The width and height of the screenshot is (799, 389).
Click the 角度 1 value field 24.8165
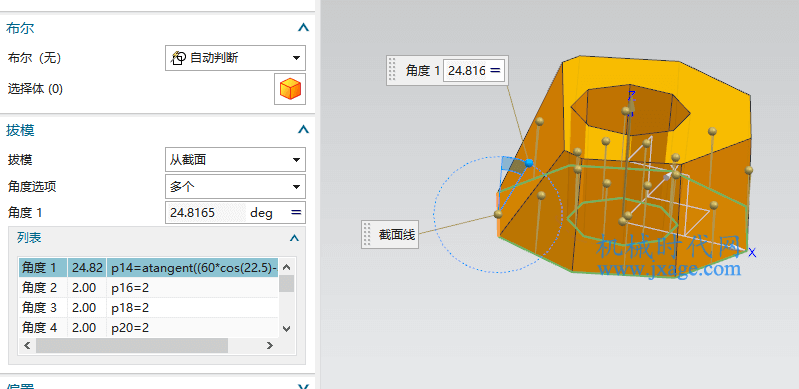(205, 213)
